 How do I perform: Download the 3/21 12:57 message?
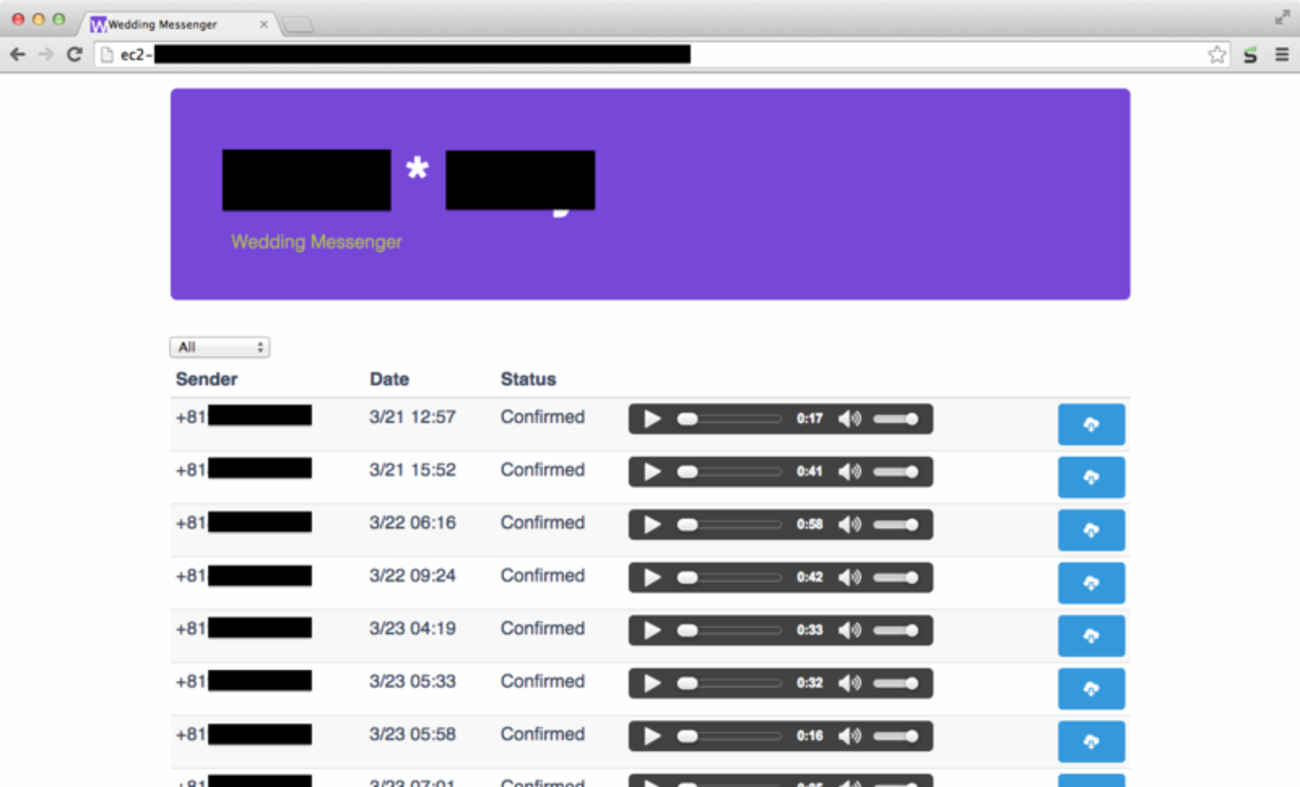[1091, 425]
